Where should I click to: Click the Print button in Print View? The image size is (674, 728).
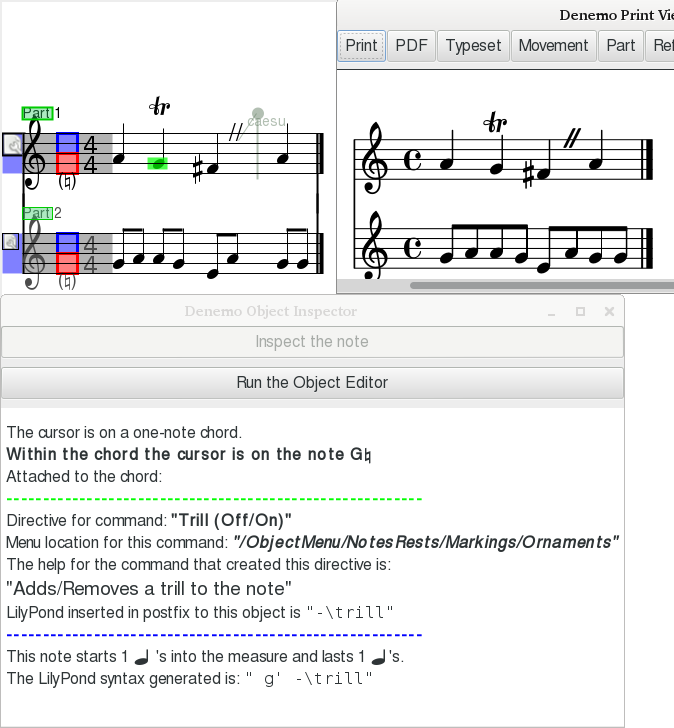point(361,46)
